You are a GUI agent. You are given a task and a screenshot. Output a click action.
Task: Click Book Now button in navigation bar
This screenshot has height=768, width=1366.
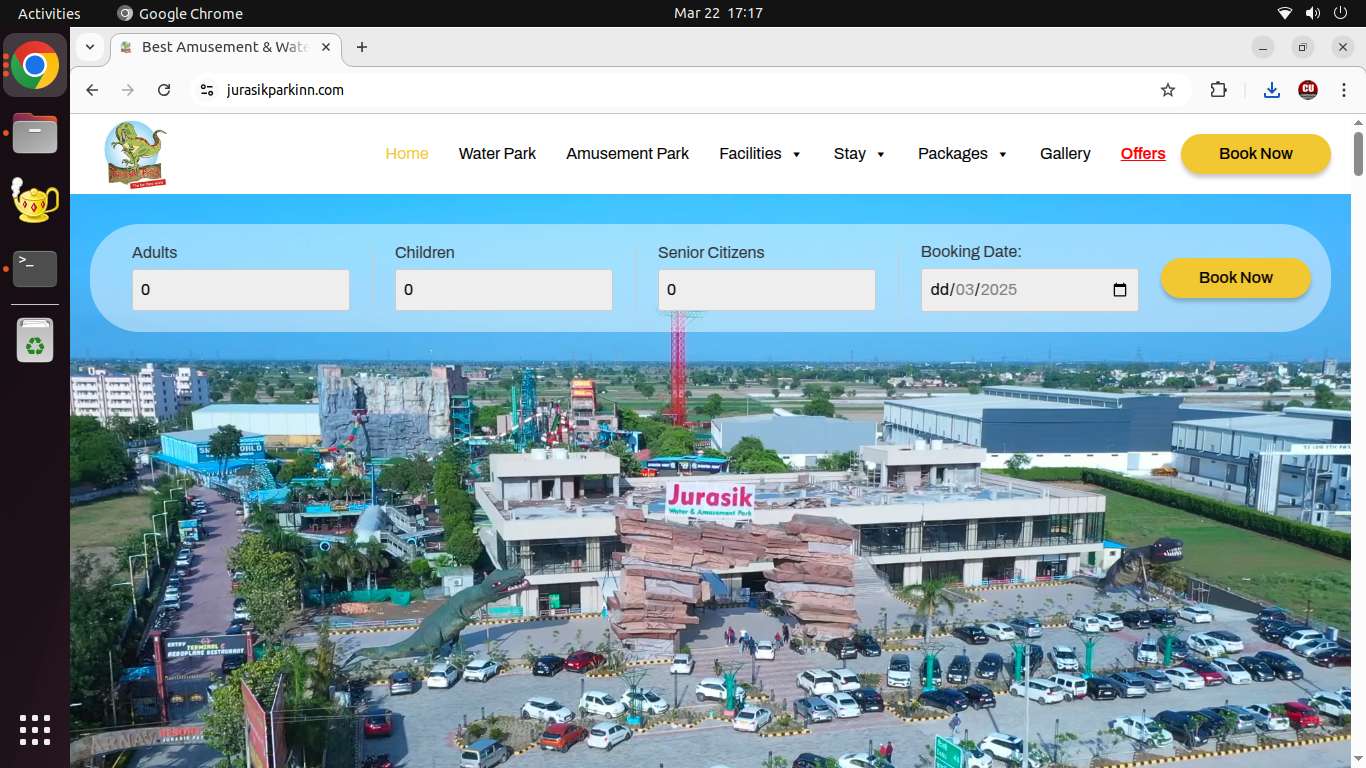point(1256,154)
